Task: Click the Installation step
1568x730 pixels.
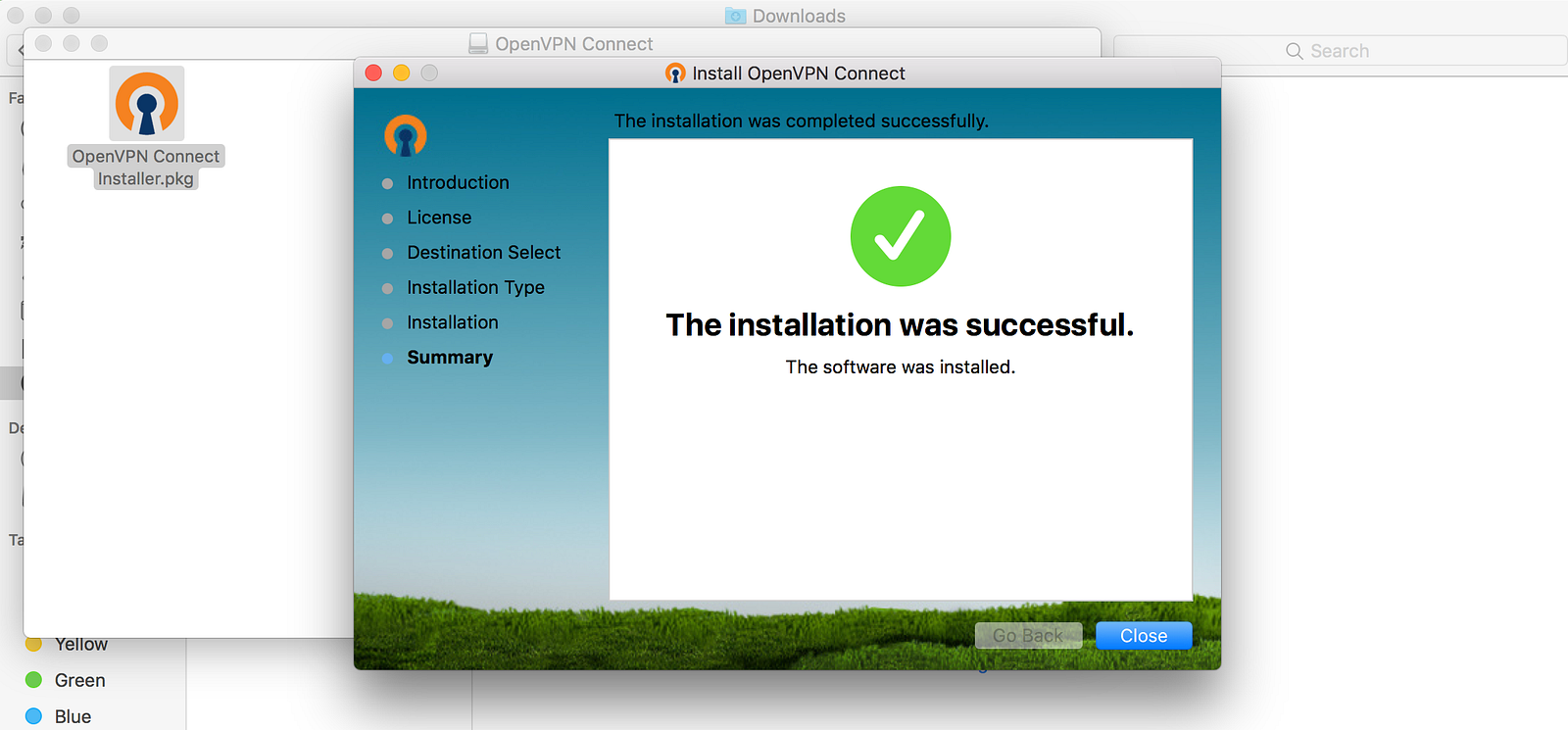Action: 453,322
